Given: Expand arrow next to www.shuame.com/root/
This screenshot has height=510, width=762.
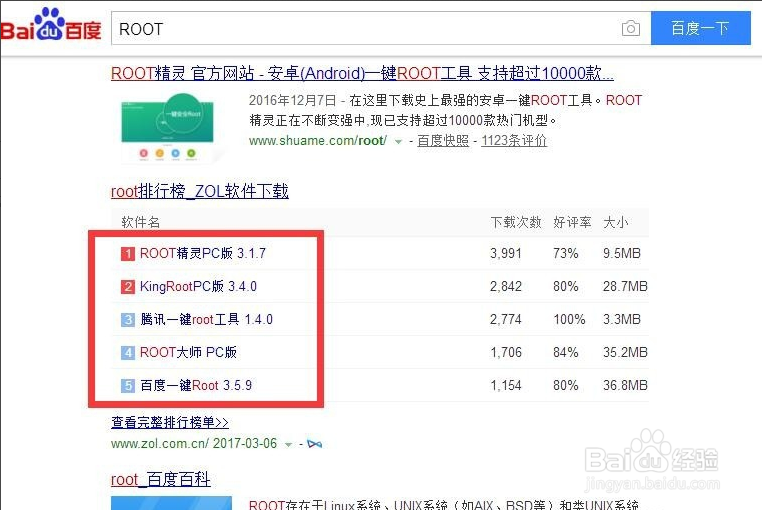Looking at the screenshot, I should pos(398,142).
